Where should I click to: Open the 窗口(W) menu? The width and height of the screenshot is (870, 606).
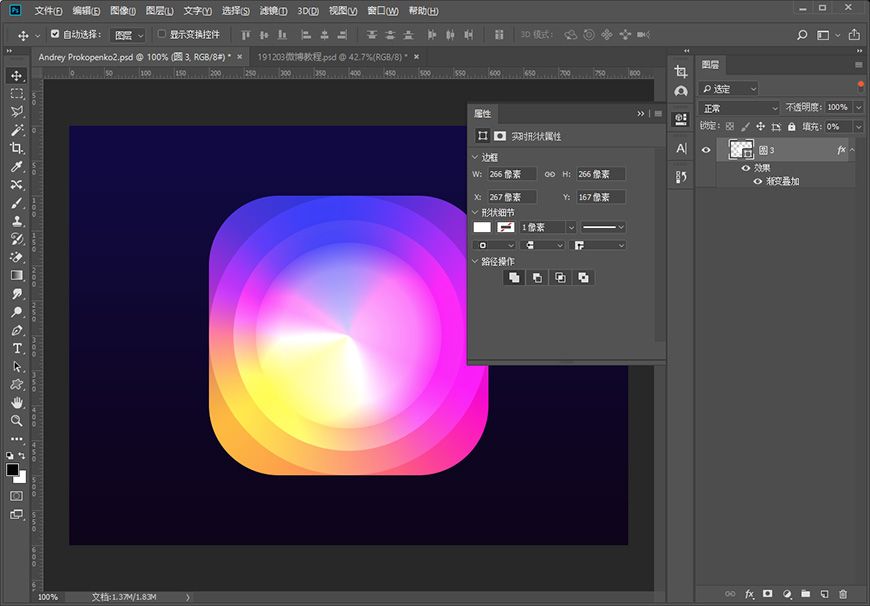(383, 11)
